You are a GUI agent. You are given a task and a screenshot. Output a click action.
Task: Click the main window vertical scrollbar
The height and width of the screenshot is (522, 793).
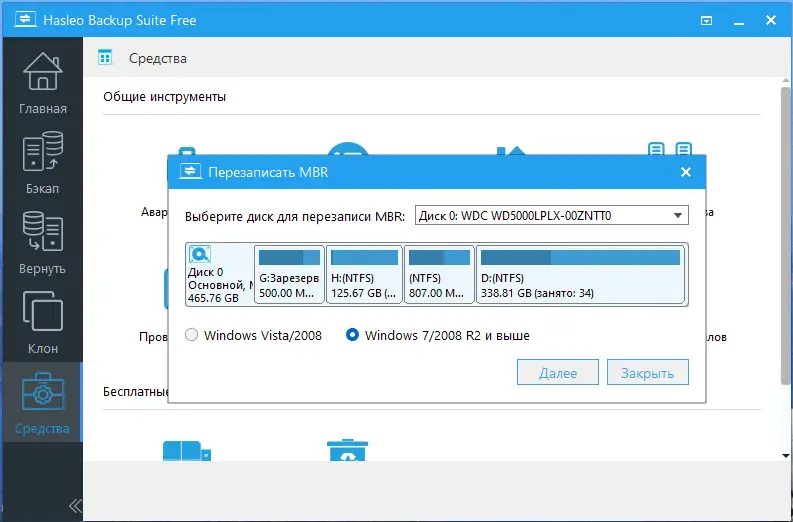pyautogui.click(x=785, y=238)
